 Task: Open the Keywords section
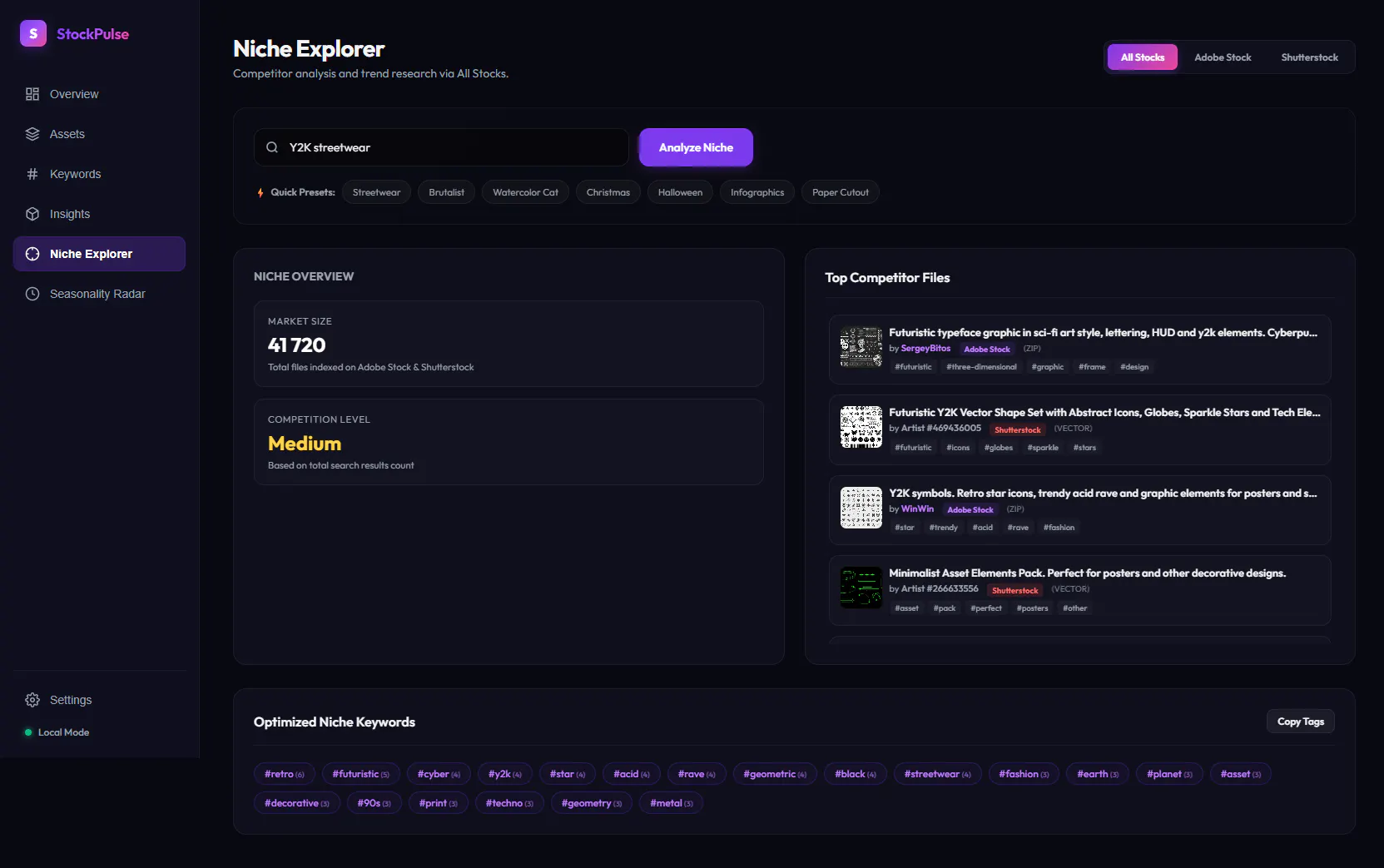point(99,174)
